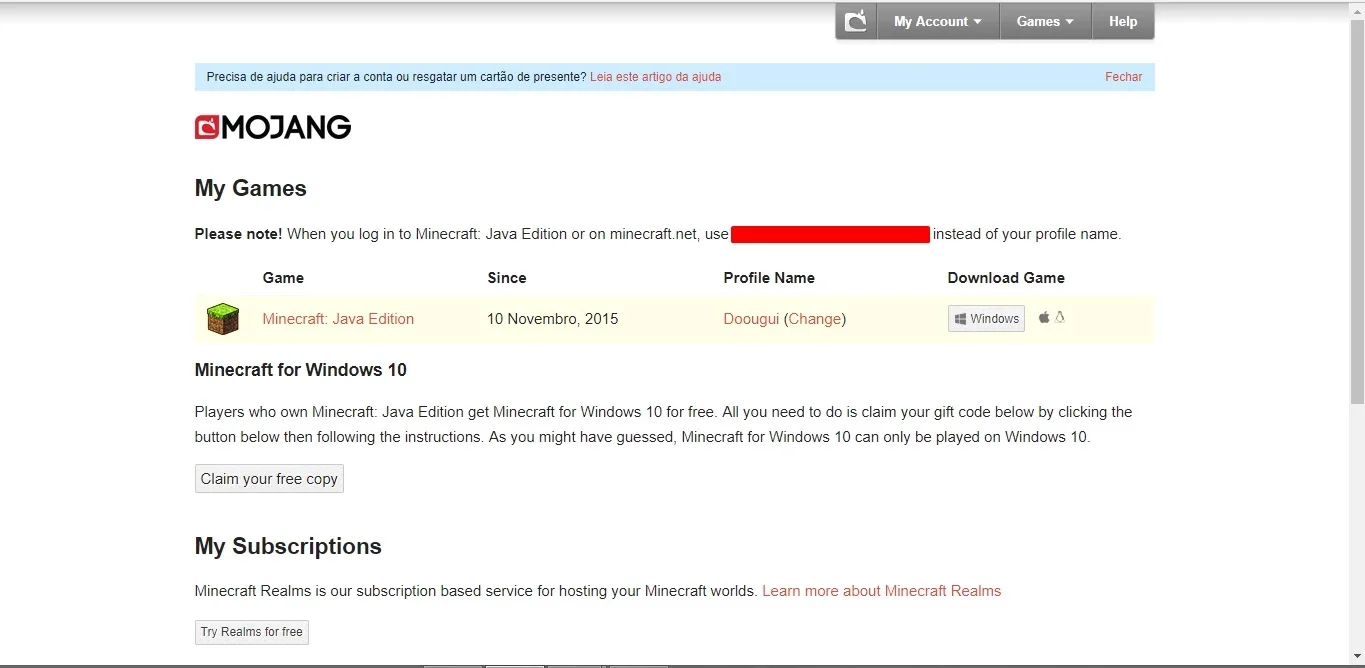Viewport: 1365px width, 668px height.
Task: Click the Mojang icon in top navigation
Action: (x=856, y=21)
